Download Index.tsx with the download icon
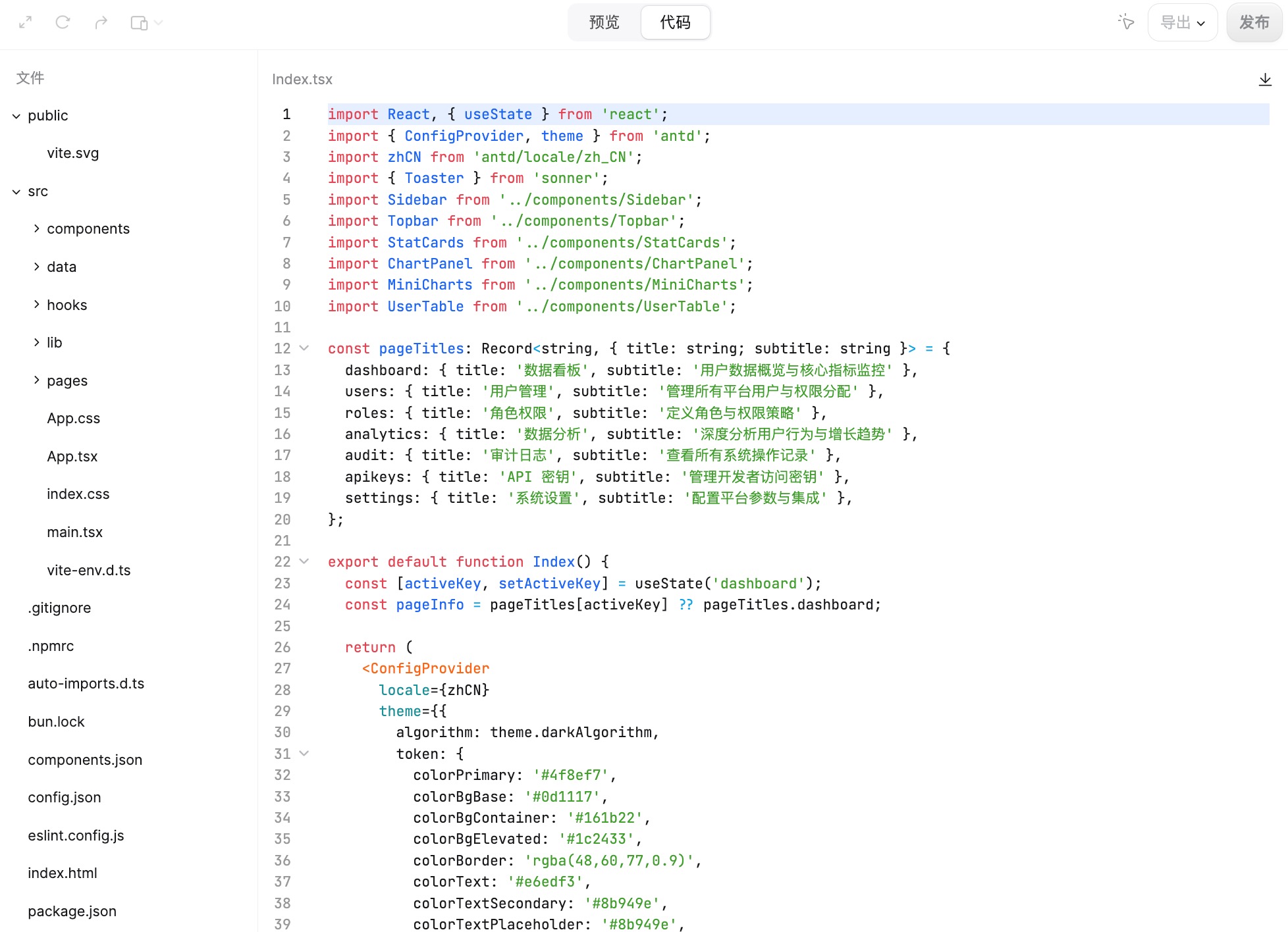 click(x=1265, y=80)
